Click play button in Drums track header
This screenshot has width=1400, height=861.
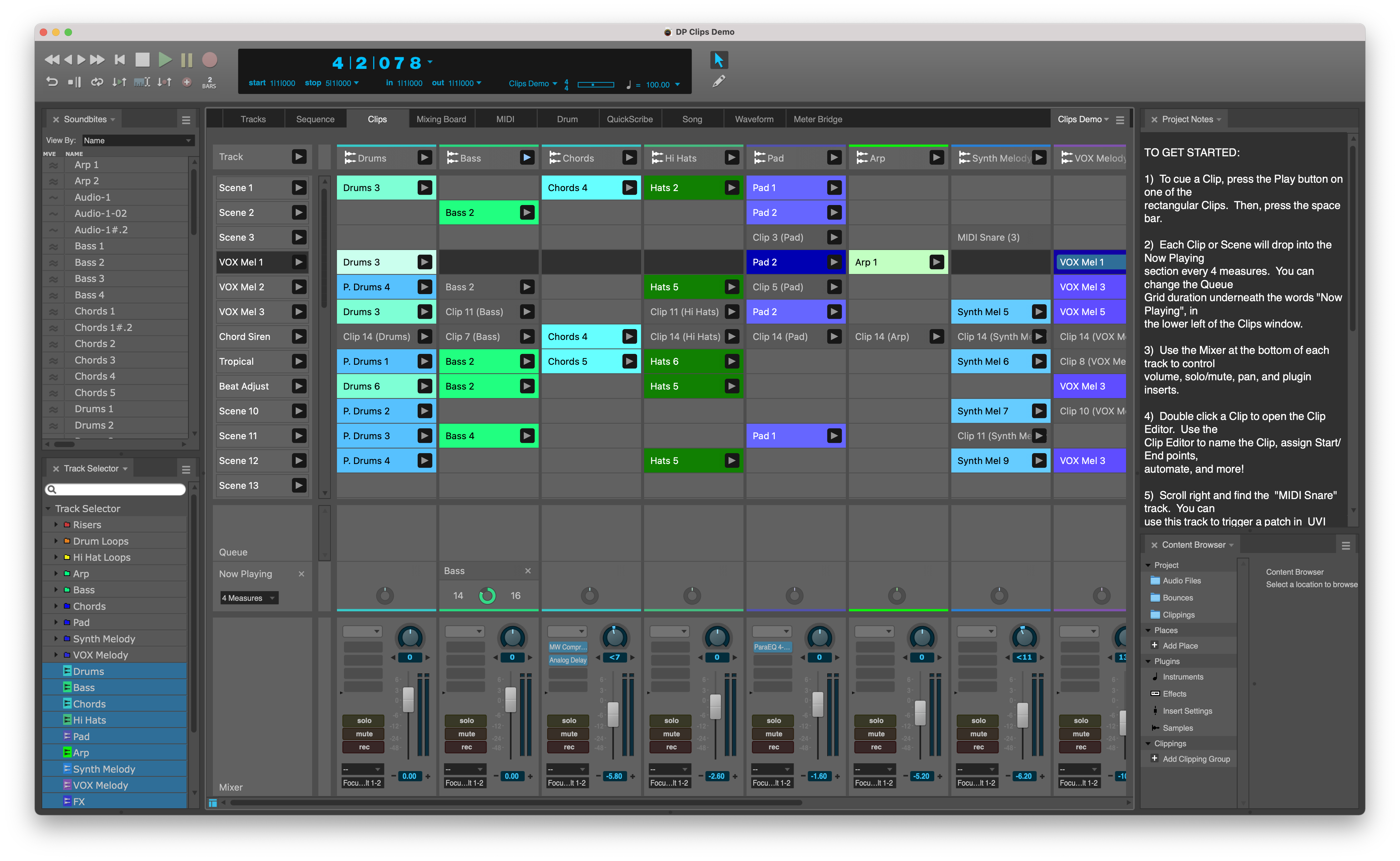(x=424, y=157)
